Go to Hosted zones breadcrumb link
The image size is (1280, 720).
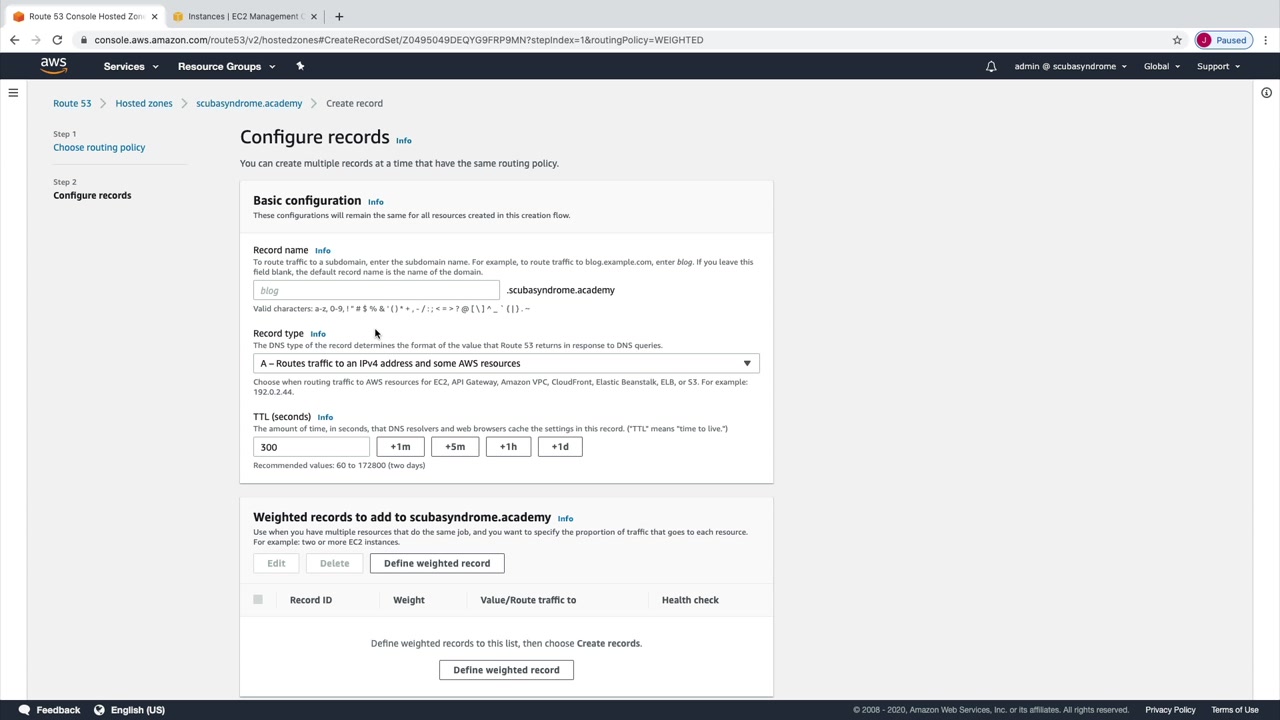[x=144, y=103]
